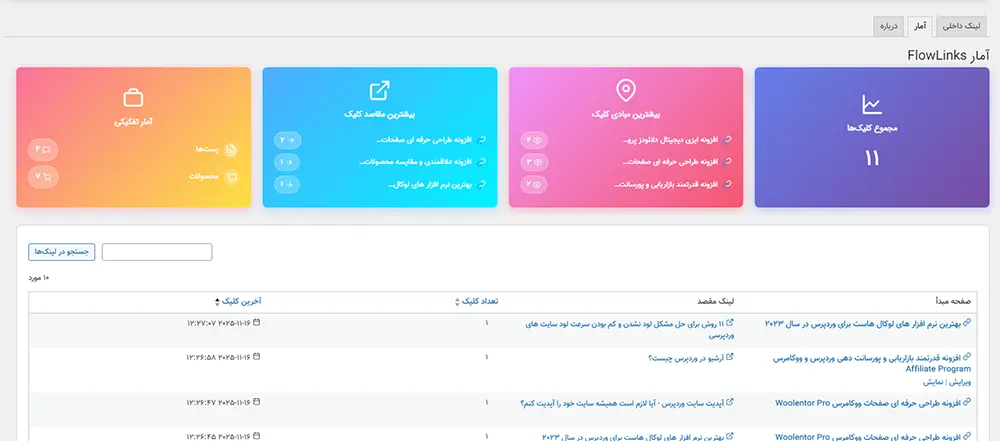
Task: Open افزونه قدرتمند بازاریابی Affiliate Program source link
Action: click(x=872, y=364)
